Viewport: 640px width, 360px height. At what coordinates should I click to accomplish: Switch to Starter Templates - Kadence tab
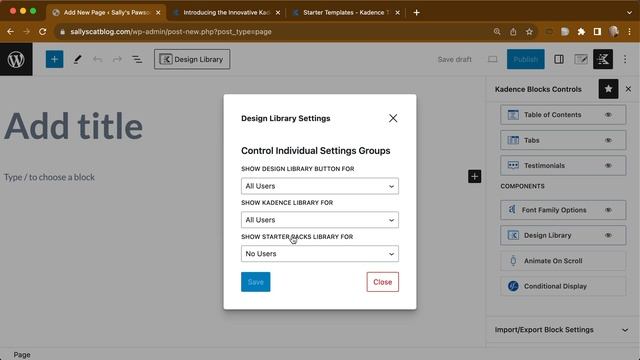[x=345, y=13]
